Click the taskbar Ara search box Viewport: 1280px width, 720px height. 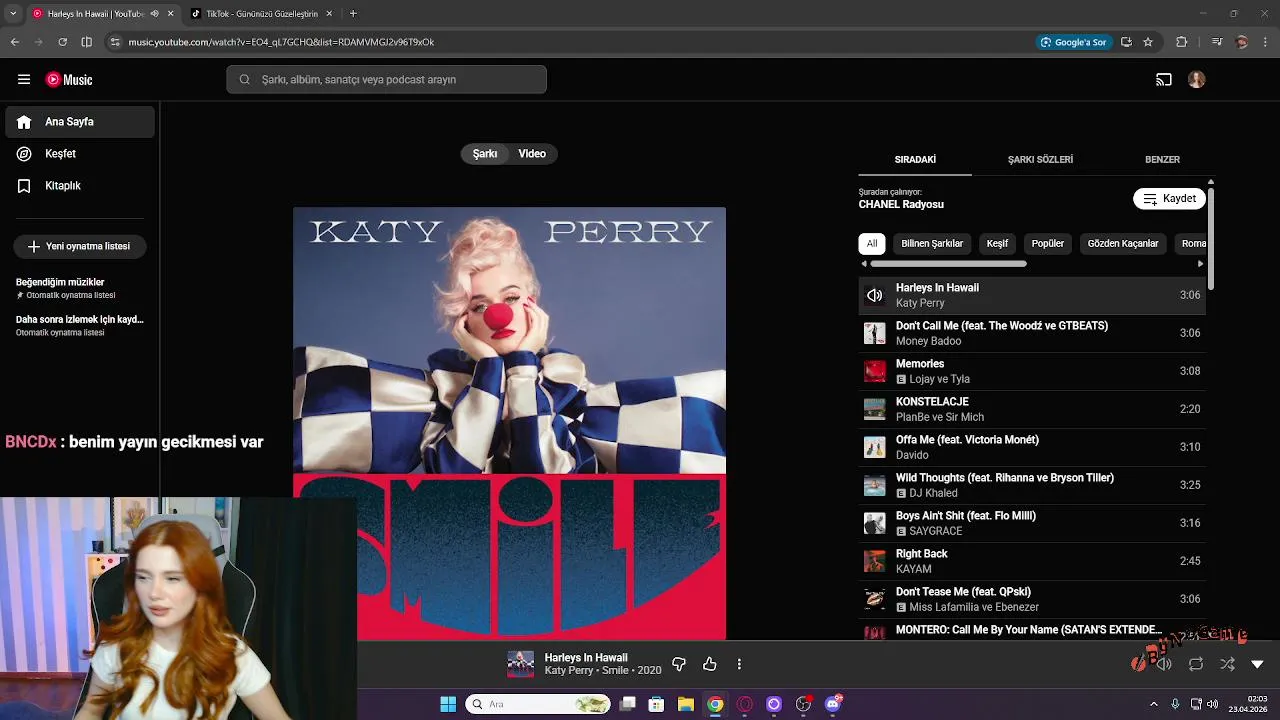[x=538, y=704]
